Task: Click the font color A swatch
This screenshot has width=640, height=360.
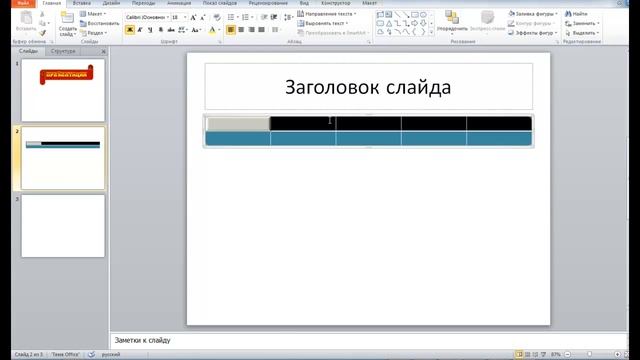Action: coord(212,30)
